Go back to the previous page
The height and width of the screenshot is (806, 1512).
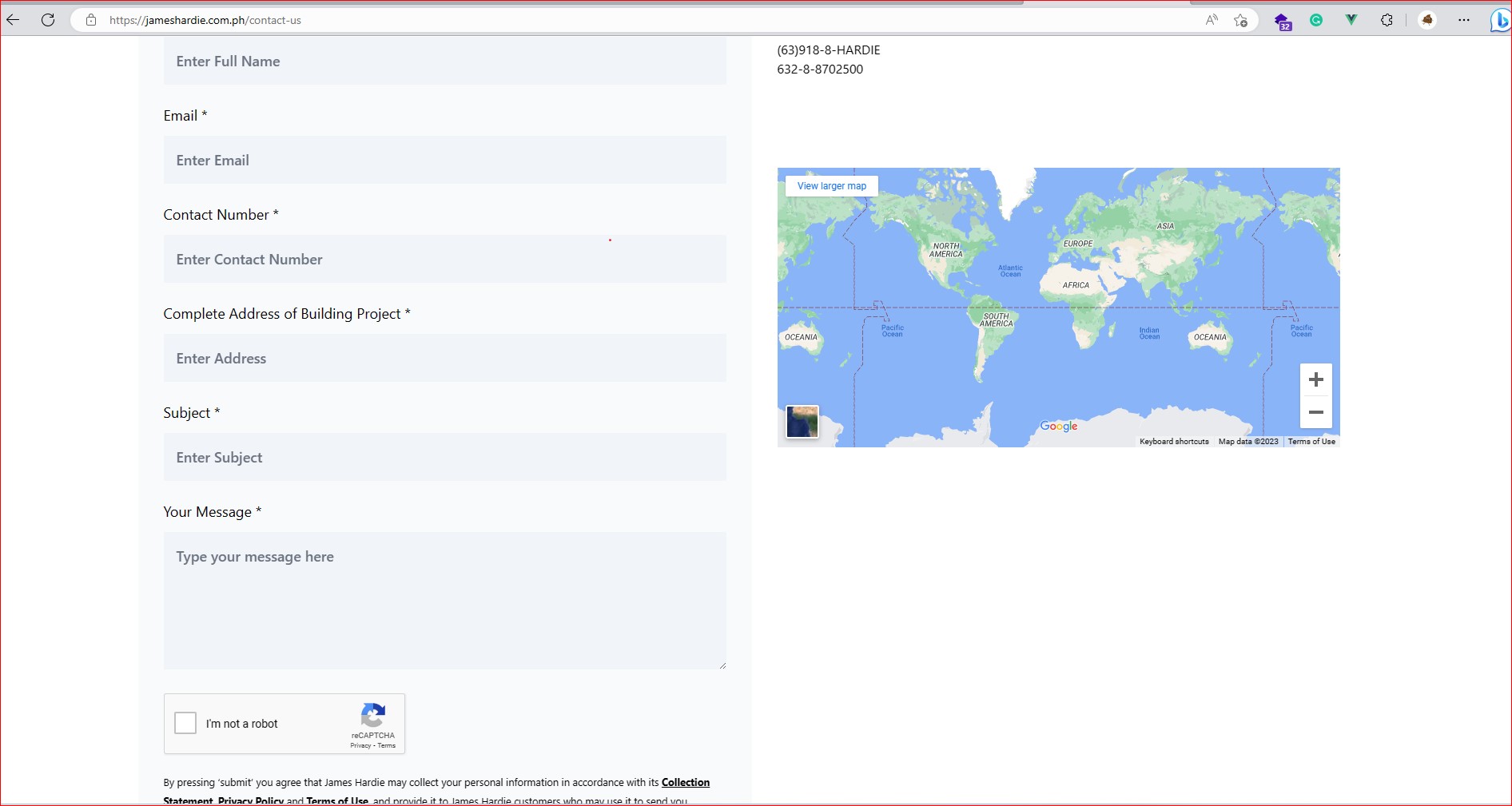pyautogui.click(x=13, y=20)
